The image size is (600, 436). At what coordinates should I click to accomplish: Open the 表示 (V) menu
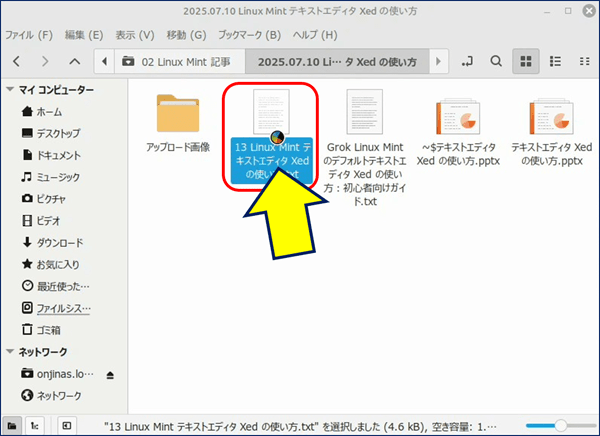(135, 35)
